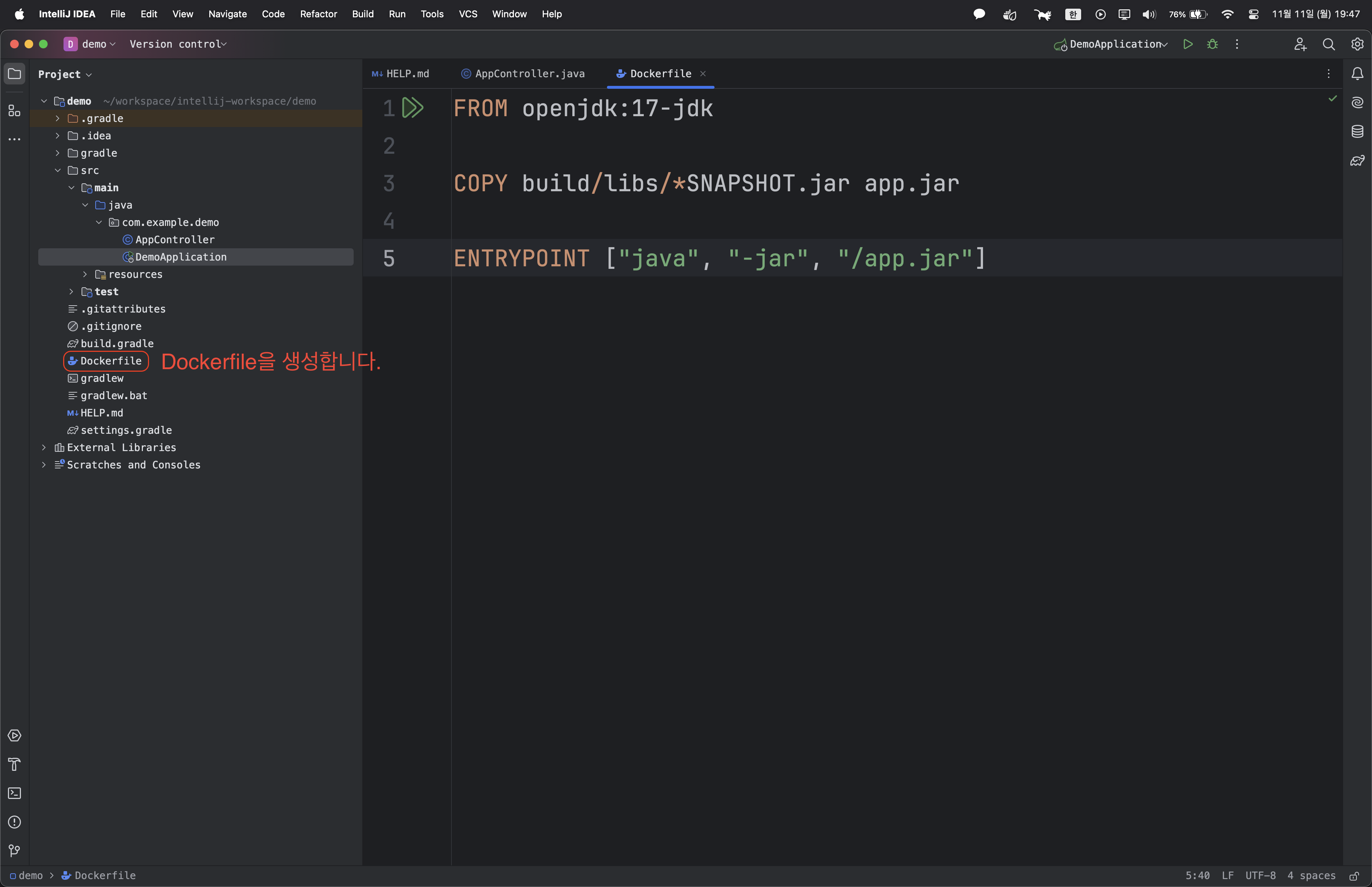Click the UTF-8 encoding in status bar
This screenshot has height=887, width=1372.
(x=1260, y=875)
